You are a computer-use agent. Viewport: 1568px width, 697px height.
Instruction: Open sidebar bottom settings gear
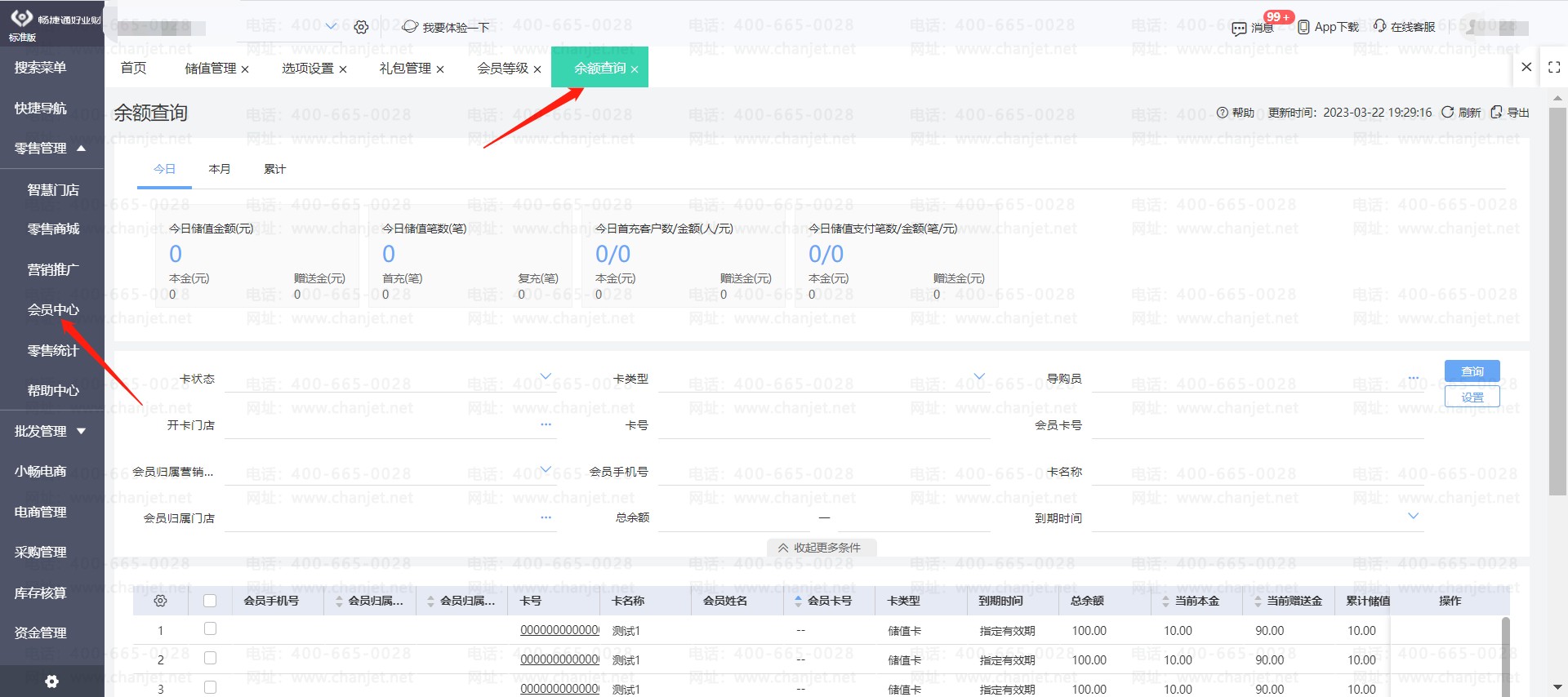click(x=51, y=681)
